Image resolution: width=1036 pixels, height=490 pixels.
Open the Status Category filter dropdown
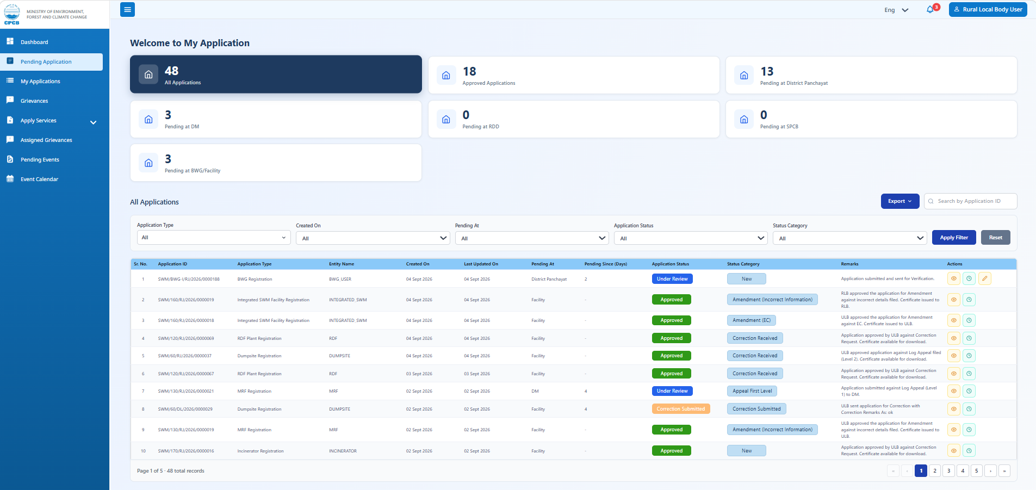click(x=850, y=238)
